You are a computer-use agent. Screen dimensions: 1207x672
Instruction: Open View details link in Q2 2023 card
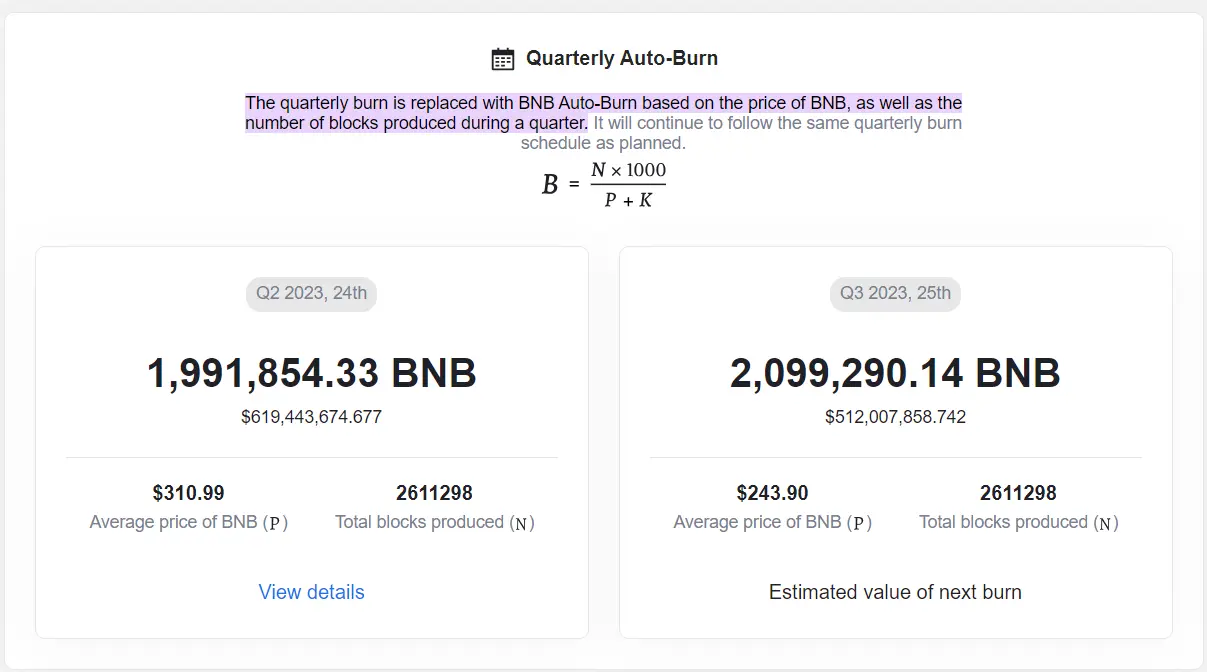312,592
